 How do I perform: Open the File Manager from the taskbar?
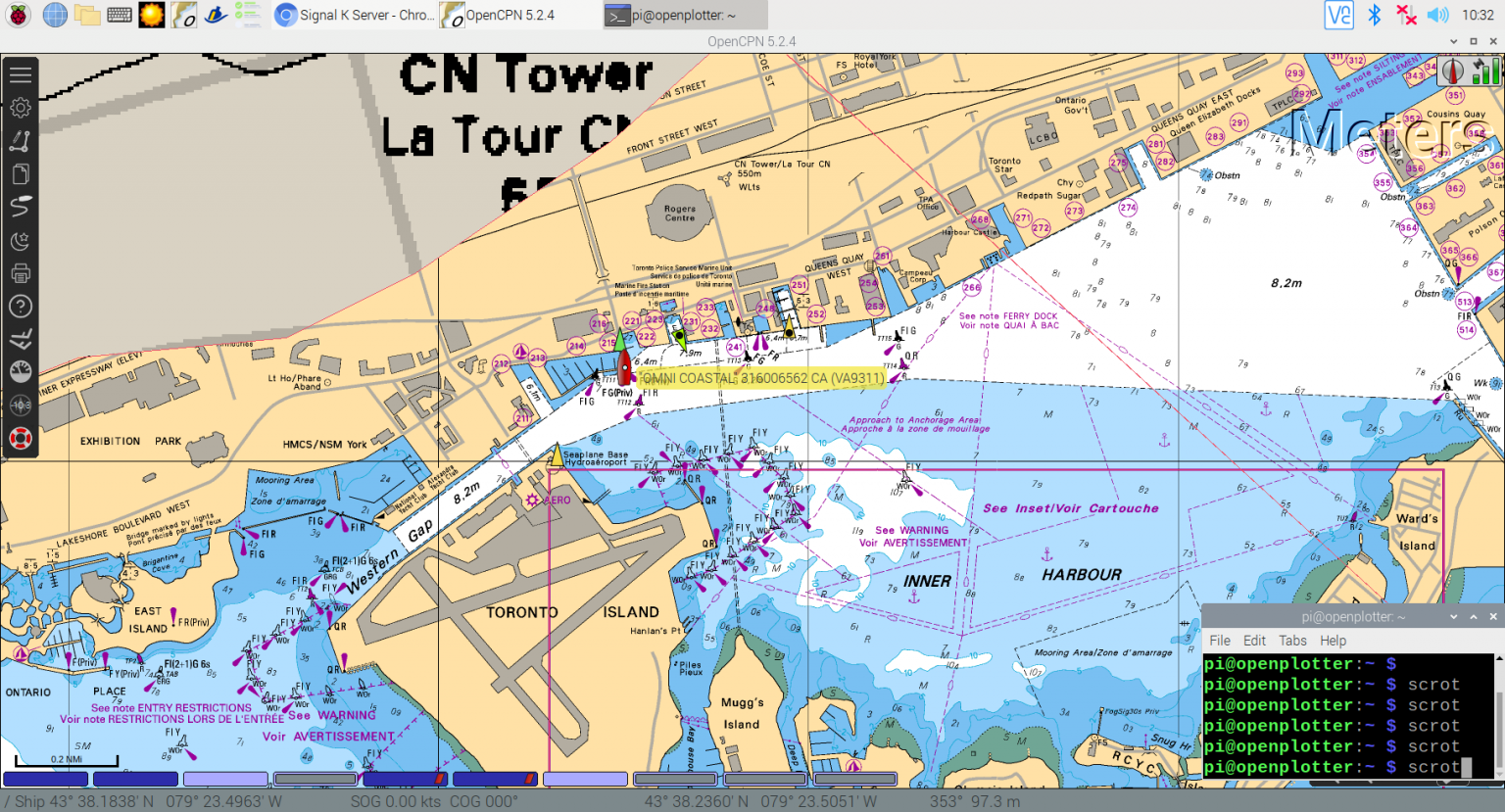point(86,15)
